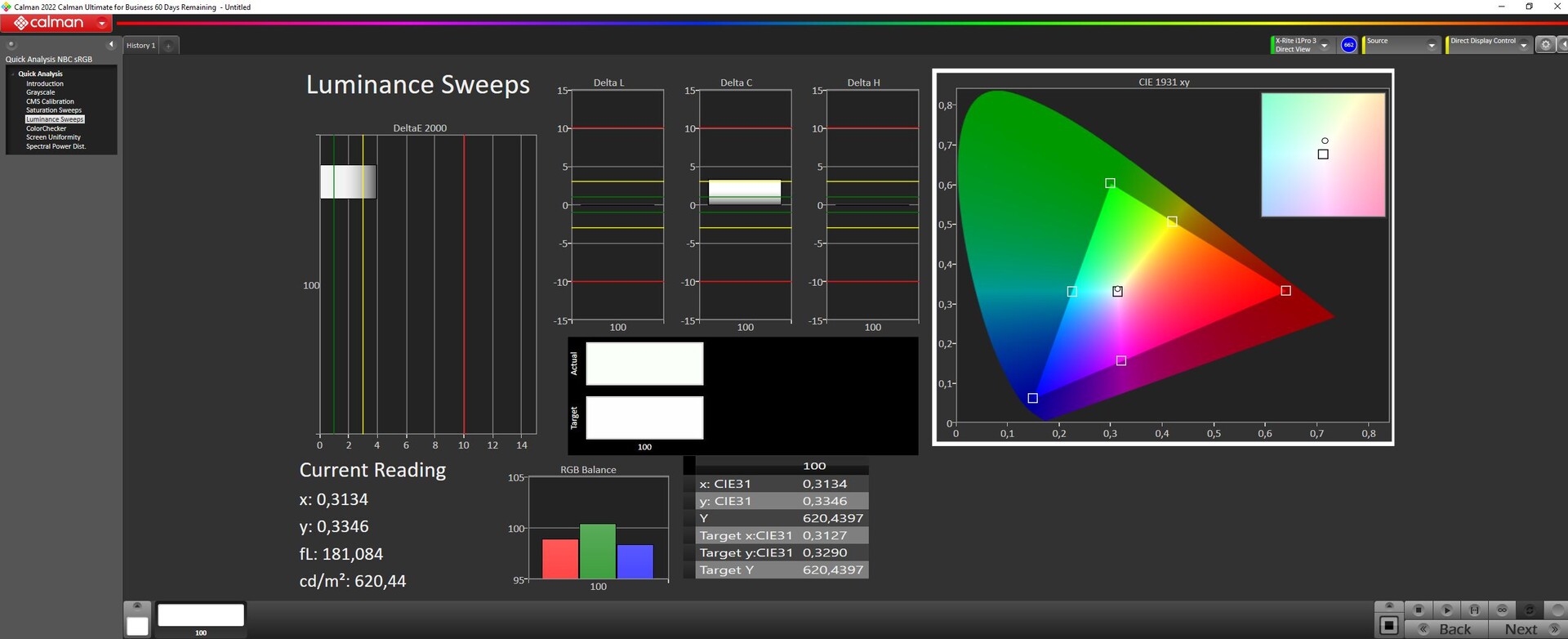
Task: Click the read single measurement bracket icon
Action: click(x=1474, y=610)
